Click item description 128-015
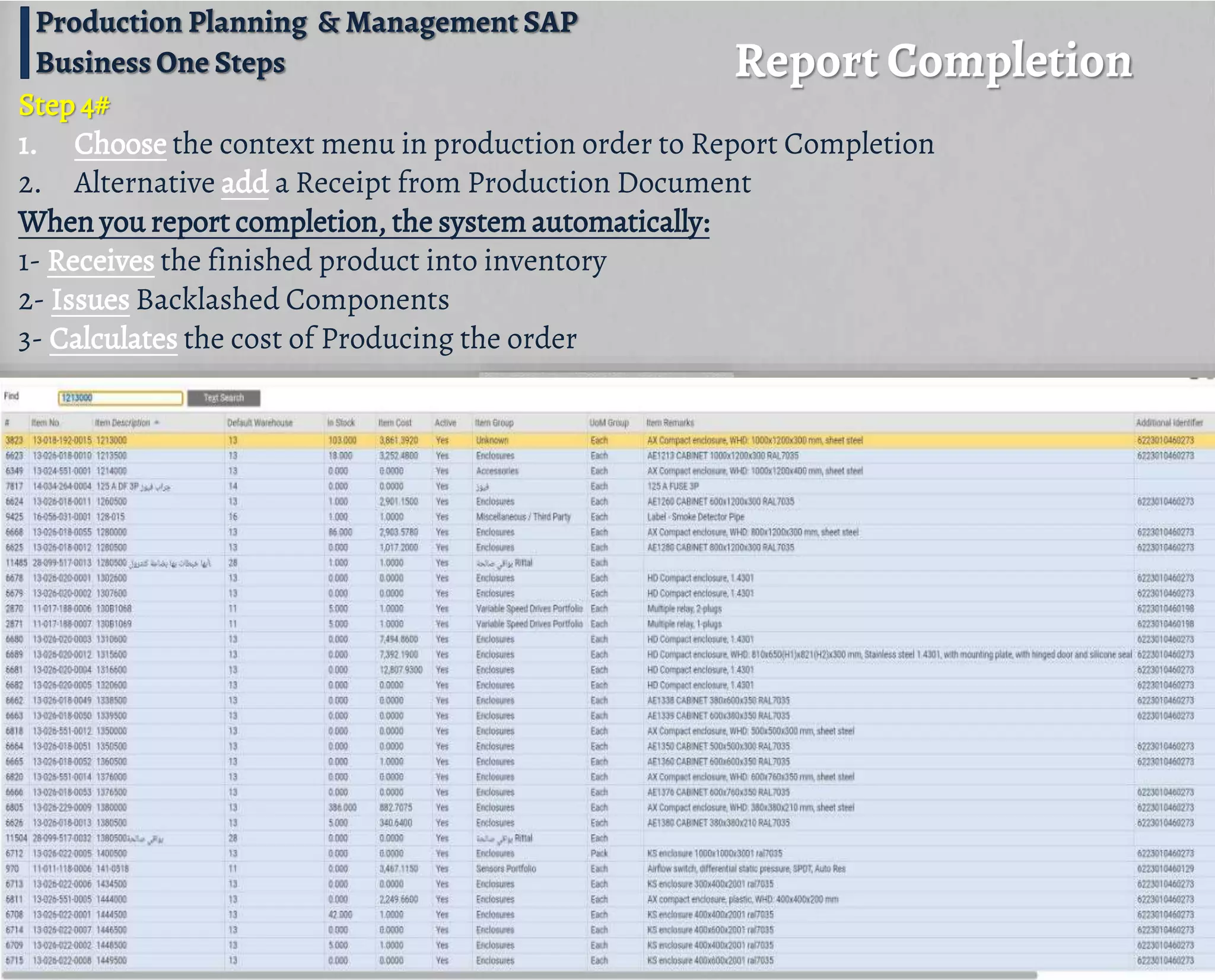The height and width of the screenshot is (980, 1215). pyautogui.click(x=111, y=517)
